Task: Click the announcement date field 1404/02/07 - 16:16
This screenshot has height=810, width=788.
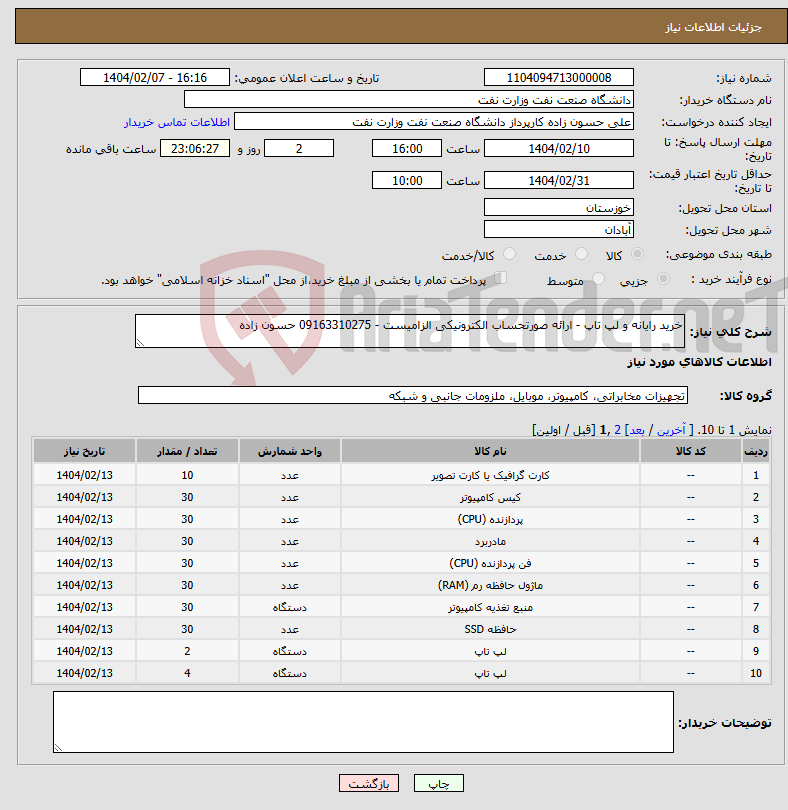Action: pyautogui.click(x=154, y=77)
